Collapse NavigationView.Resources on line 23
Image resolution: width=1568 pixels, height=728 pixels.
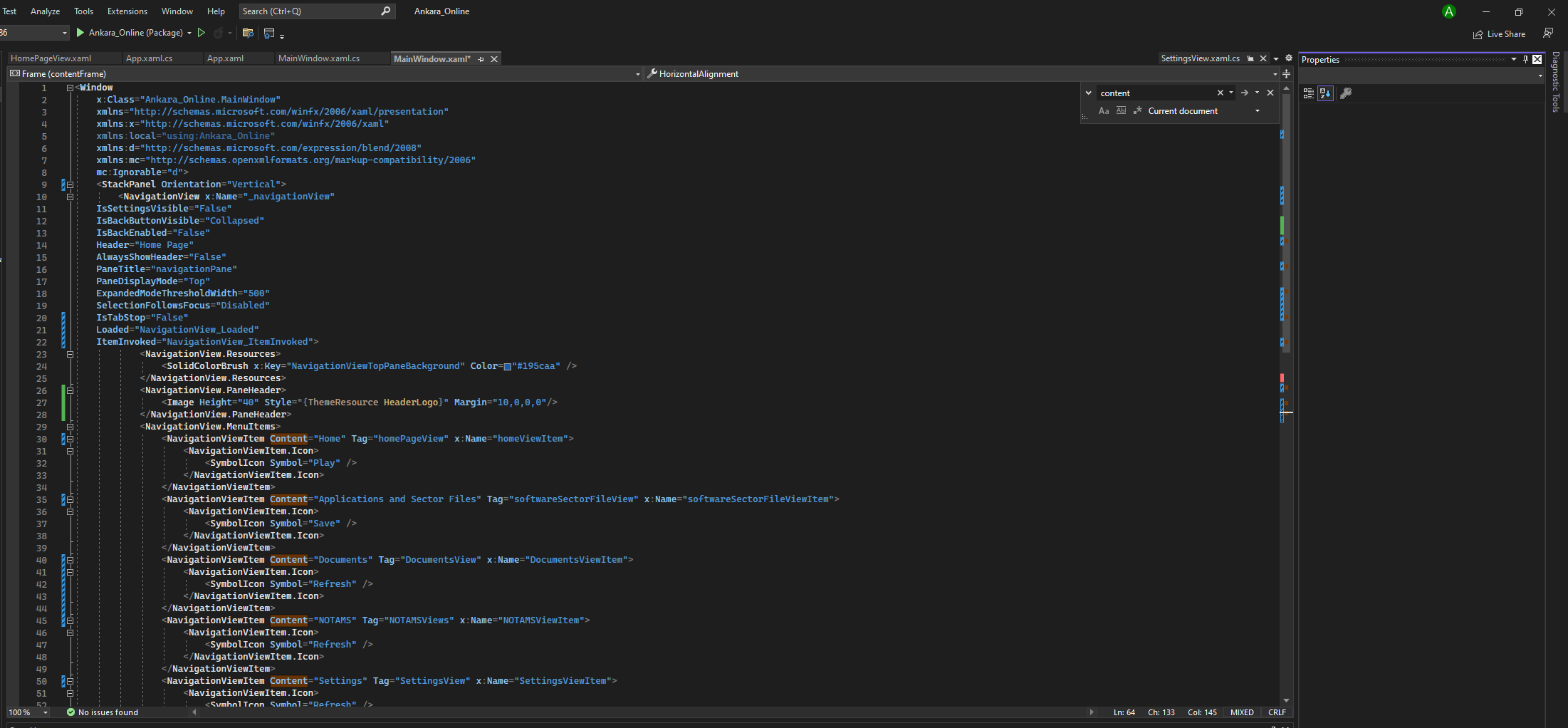(70, 354)
